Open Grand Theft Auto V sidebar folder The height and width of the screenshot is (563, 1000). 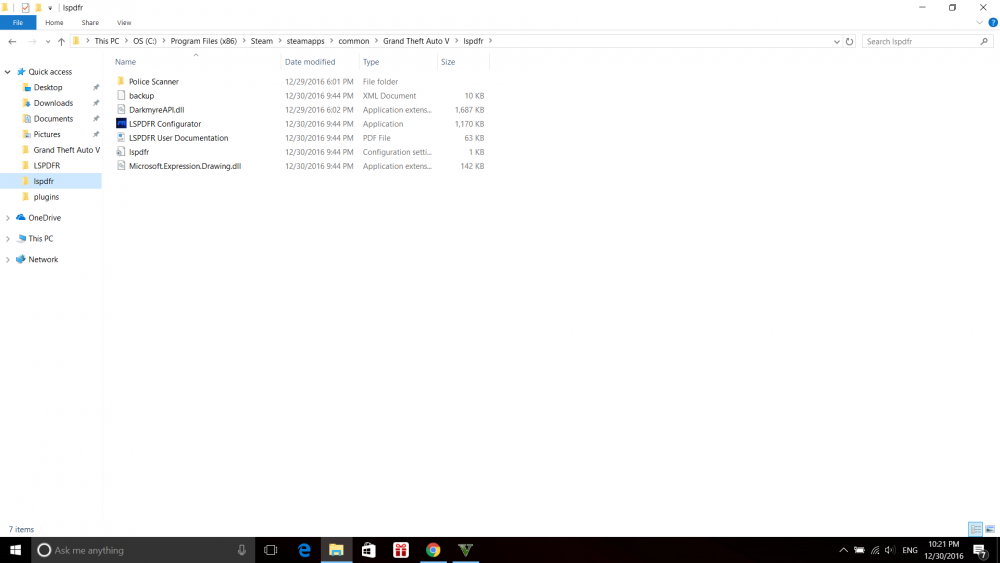[x=66, y=150]
